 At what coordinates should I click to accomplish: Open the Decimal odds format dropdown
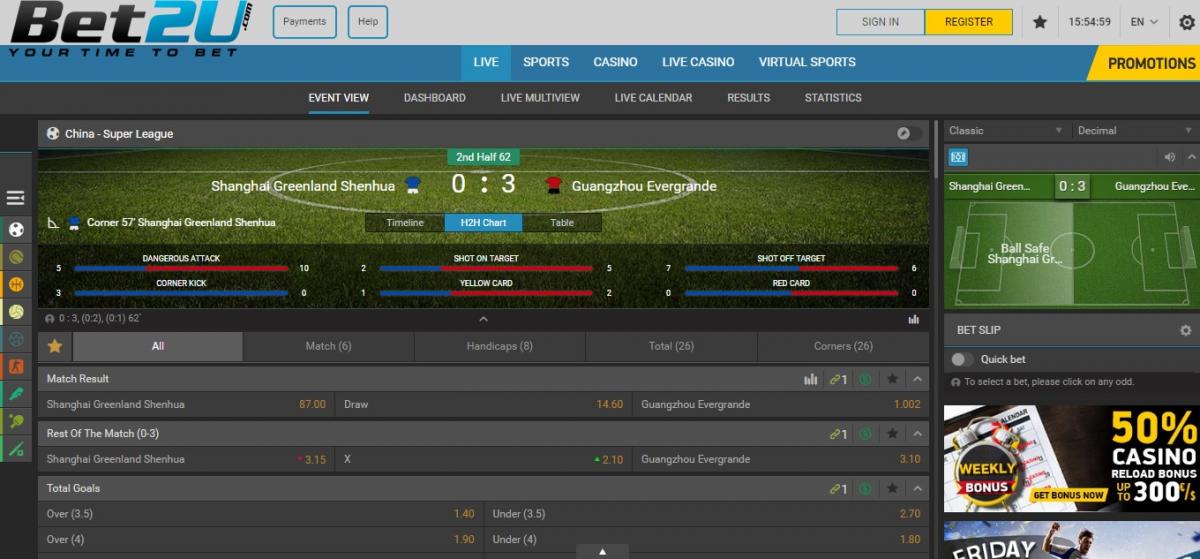(x=1134, y=130)
